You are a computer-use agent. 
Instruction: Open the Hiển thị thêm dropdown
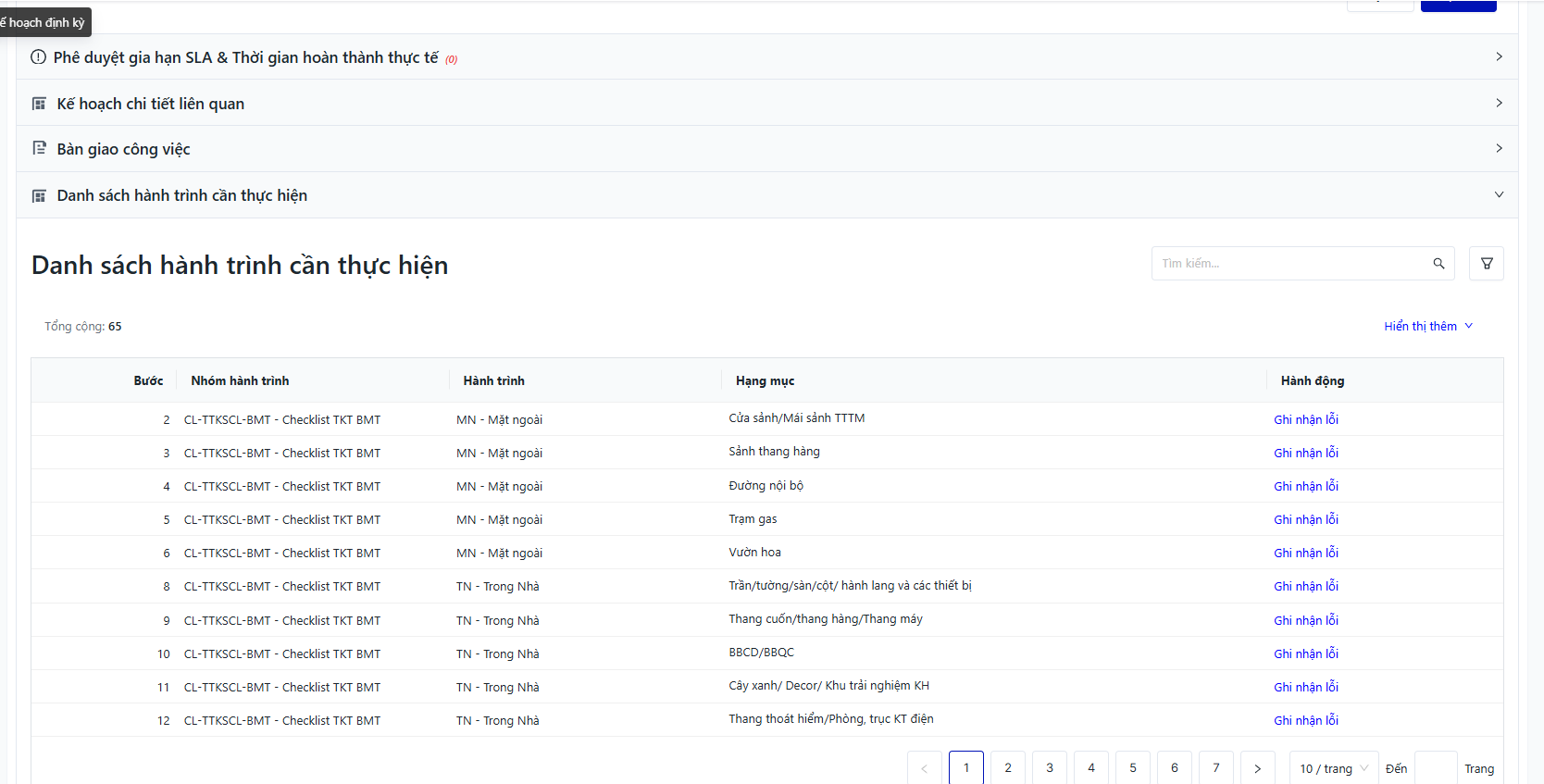(1427, 326)
